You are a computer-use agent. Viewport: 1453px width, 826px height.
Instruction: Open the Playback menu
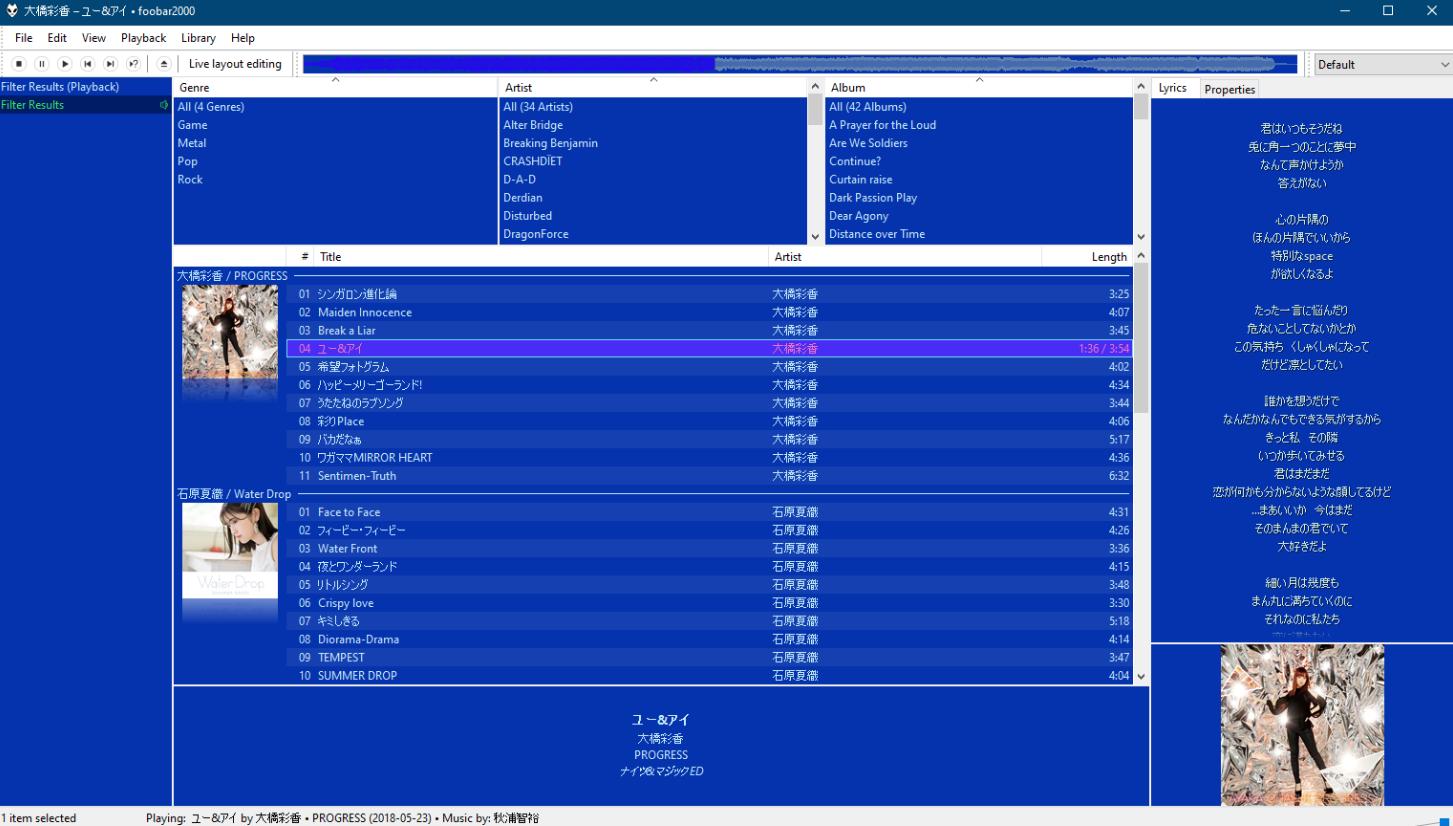click(143, 38)
